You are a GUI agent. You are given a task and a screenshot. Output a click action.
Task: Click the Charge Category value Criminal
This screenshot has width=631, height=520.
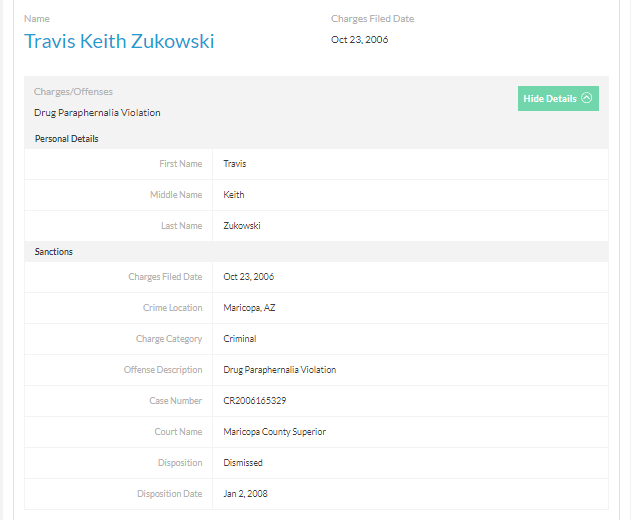[240, 339]
